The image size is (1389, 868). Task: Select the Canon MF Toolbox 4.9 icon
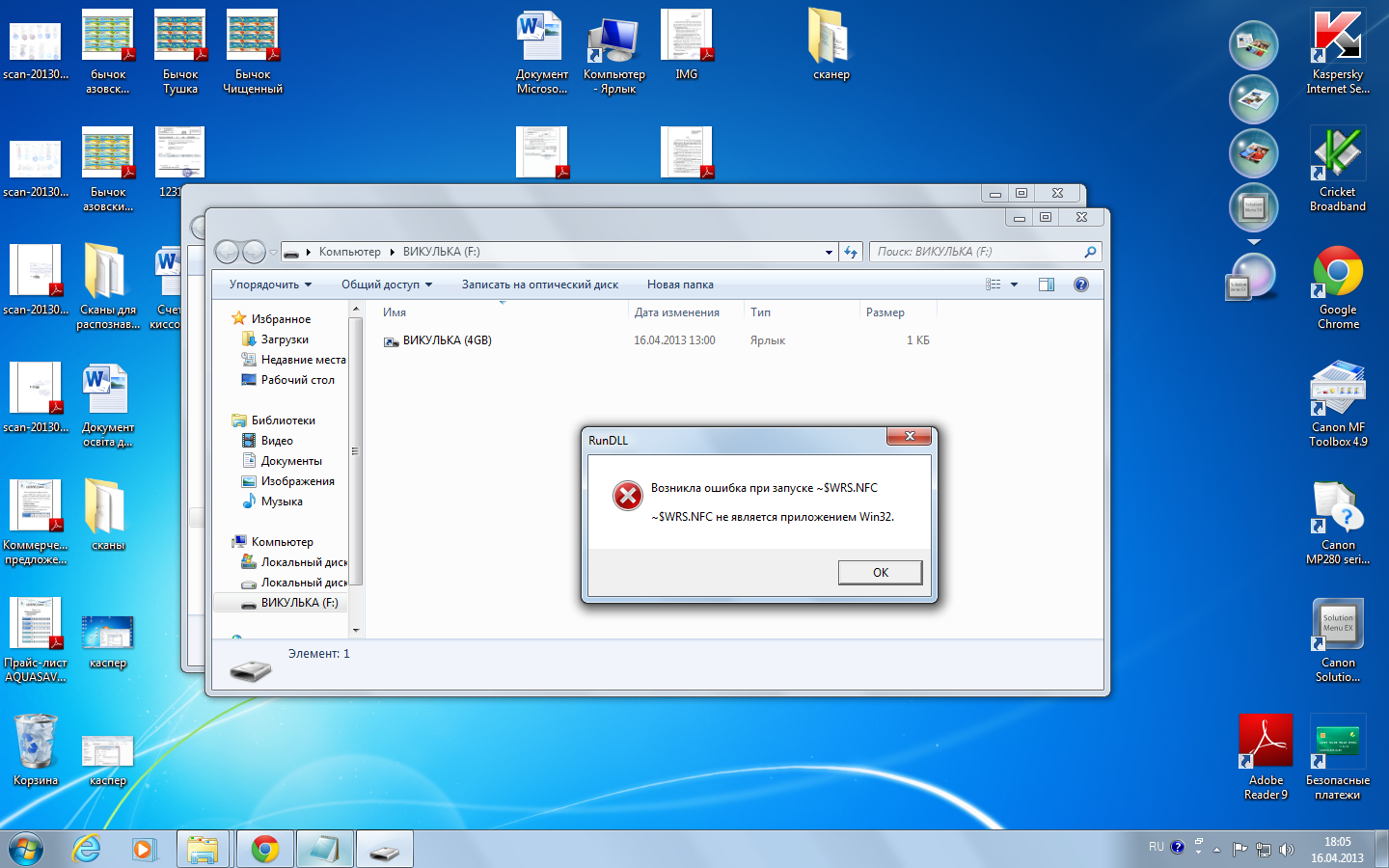pyautogui.click(x=1338, y=405)
